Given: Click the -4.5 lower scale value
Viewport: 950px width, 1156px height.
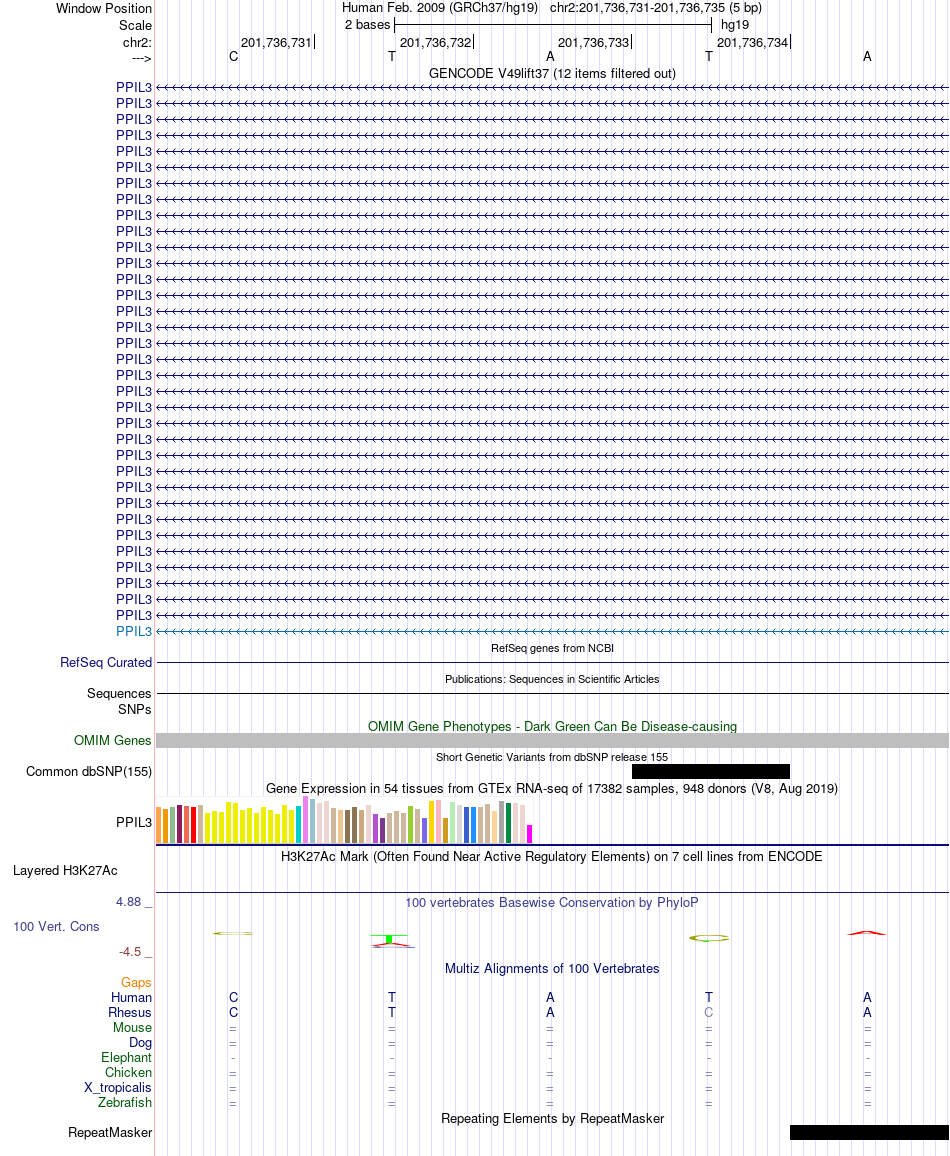Looking at the screenshot, I should point(130,952).
